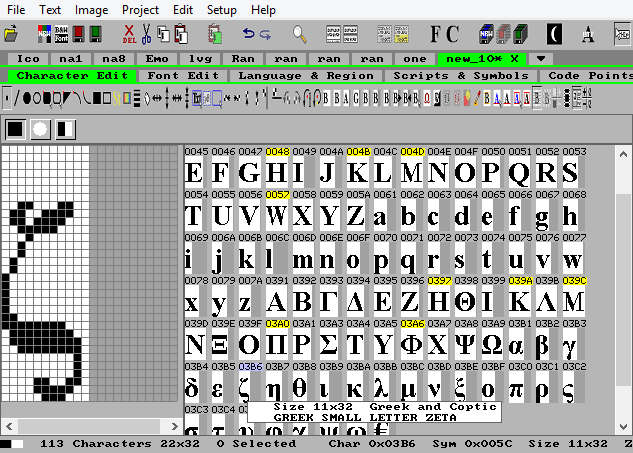
Task: Click the redo arrow icon
Action: click(x=265, y=34)
